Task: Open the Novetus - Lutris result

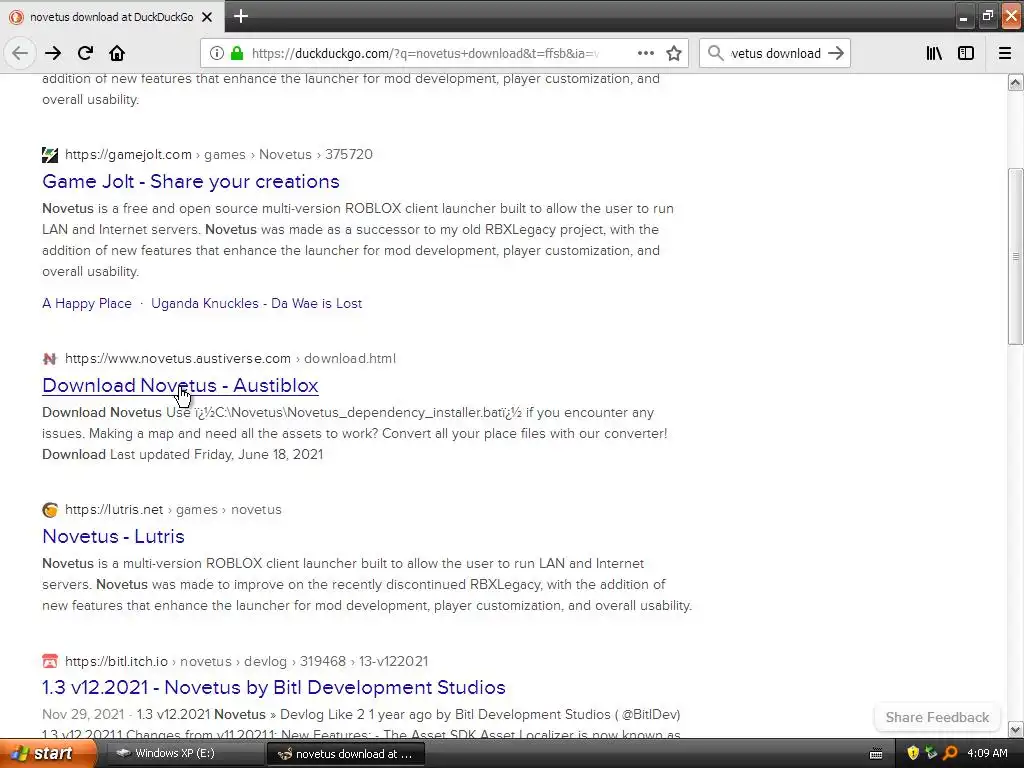Action: pyautogui.click(x=114, y=537)
